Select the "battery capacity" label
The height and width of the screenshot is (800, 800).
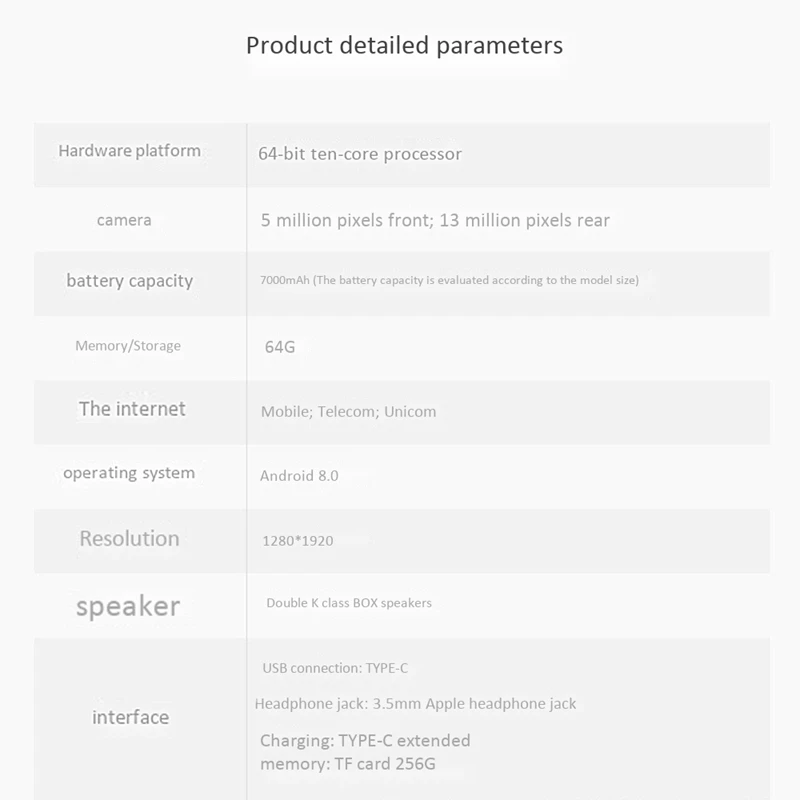point(129,281)
